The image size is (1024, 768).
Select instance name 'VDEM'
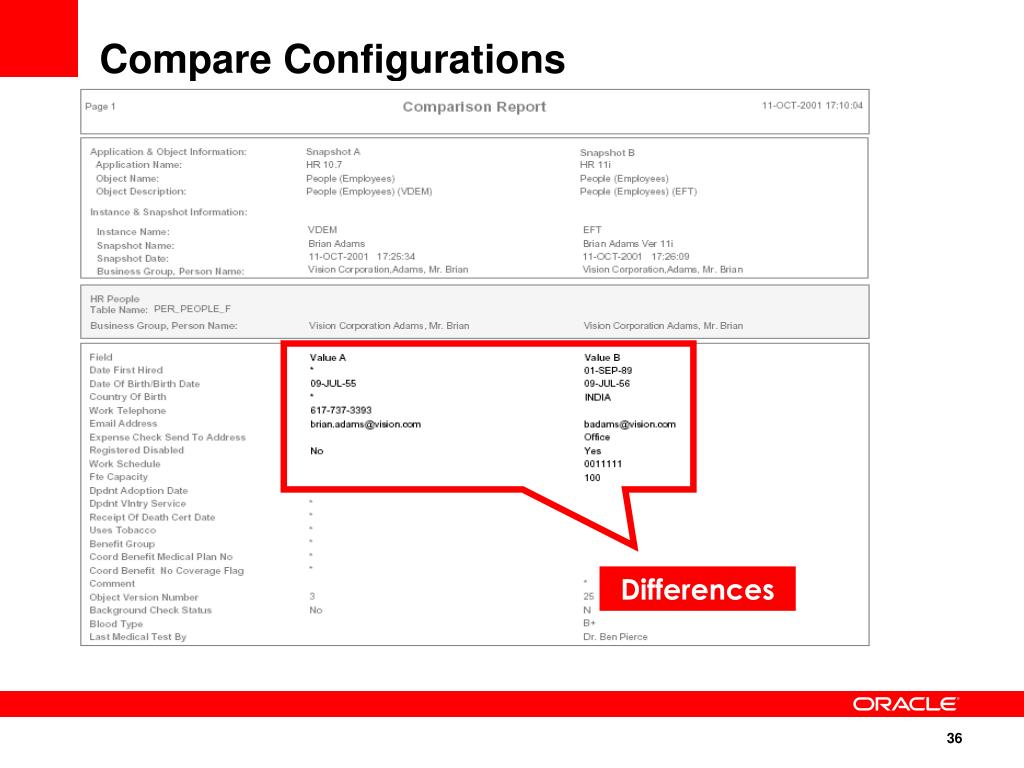(323, 230)
